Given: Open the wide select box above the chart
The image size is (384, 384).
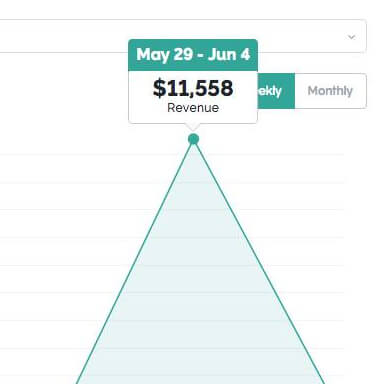Looking at the screenshot, I should (x=183, y=36).
